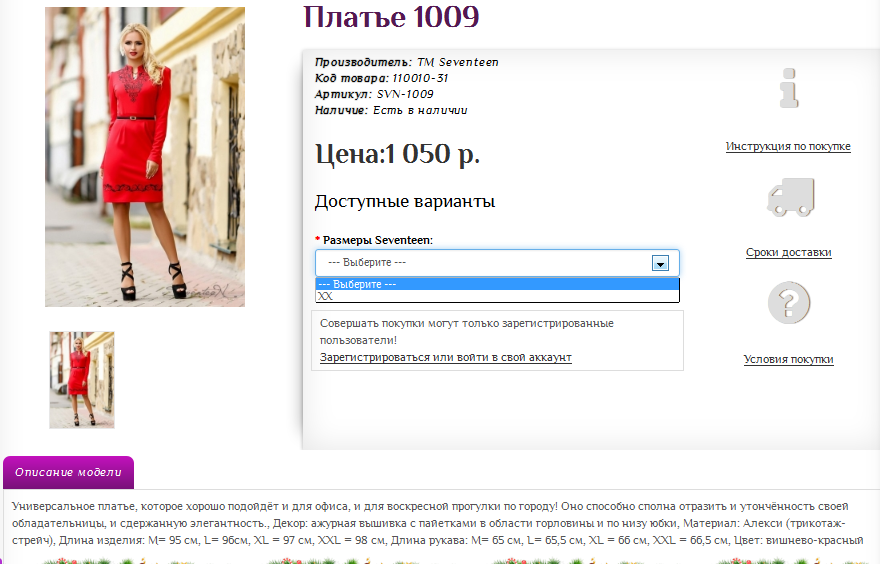Open the Сроки доставки link
The width and height of the screenshot is (880, 564).
789,253
